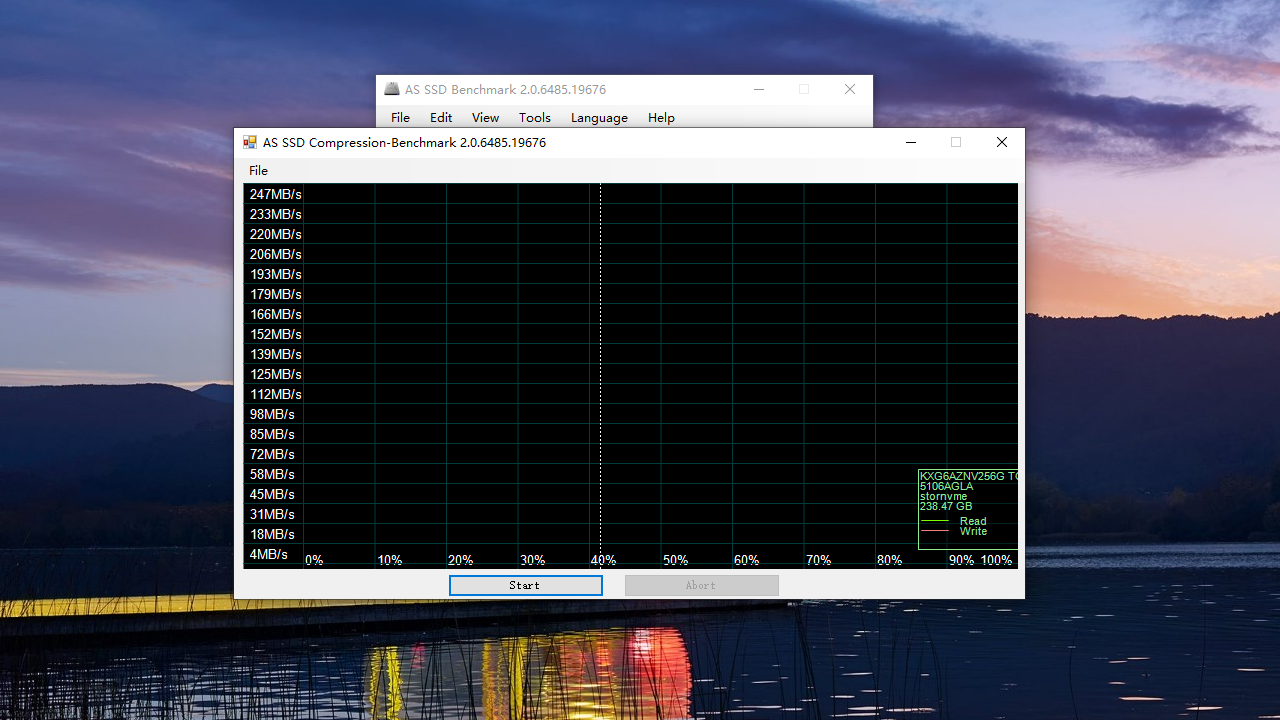1280x720 pixels.
Task: Close the AS SSD Benchmark main window
Action: pyautogui.click(x=849, y=89)
